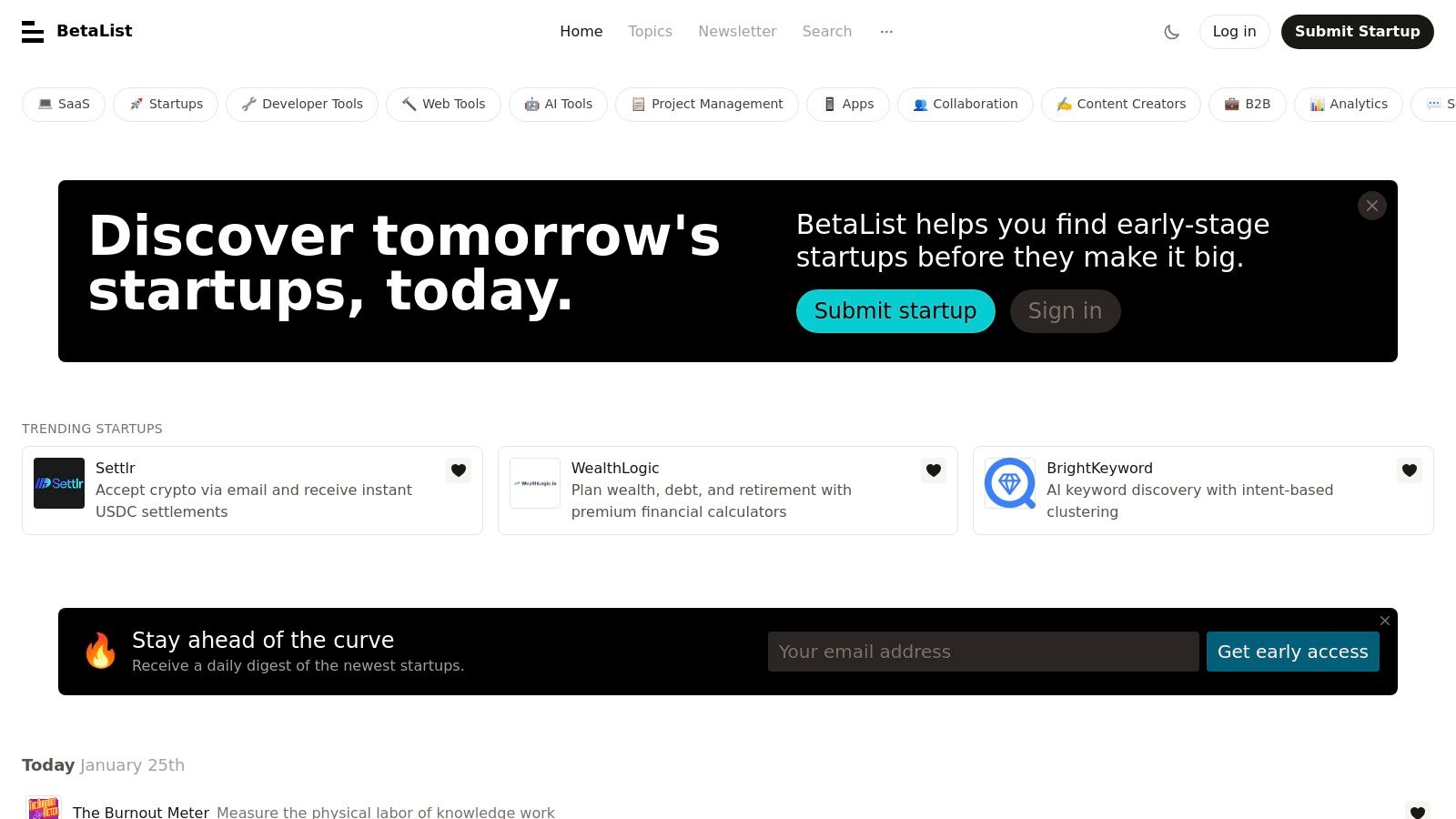Screen dimensions: 1456x819
Task: Open the overflow menu in the navigation bar
Action: point(885,32)
